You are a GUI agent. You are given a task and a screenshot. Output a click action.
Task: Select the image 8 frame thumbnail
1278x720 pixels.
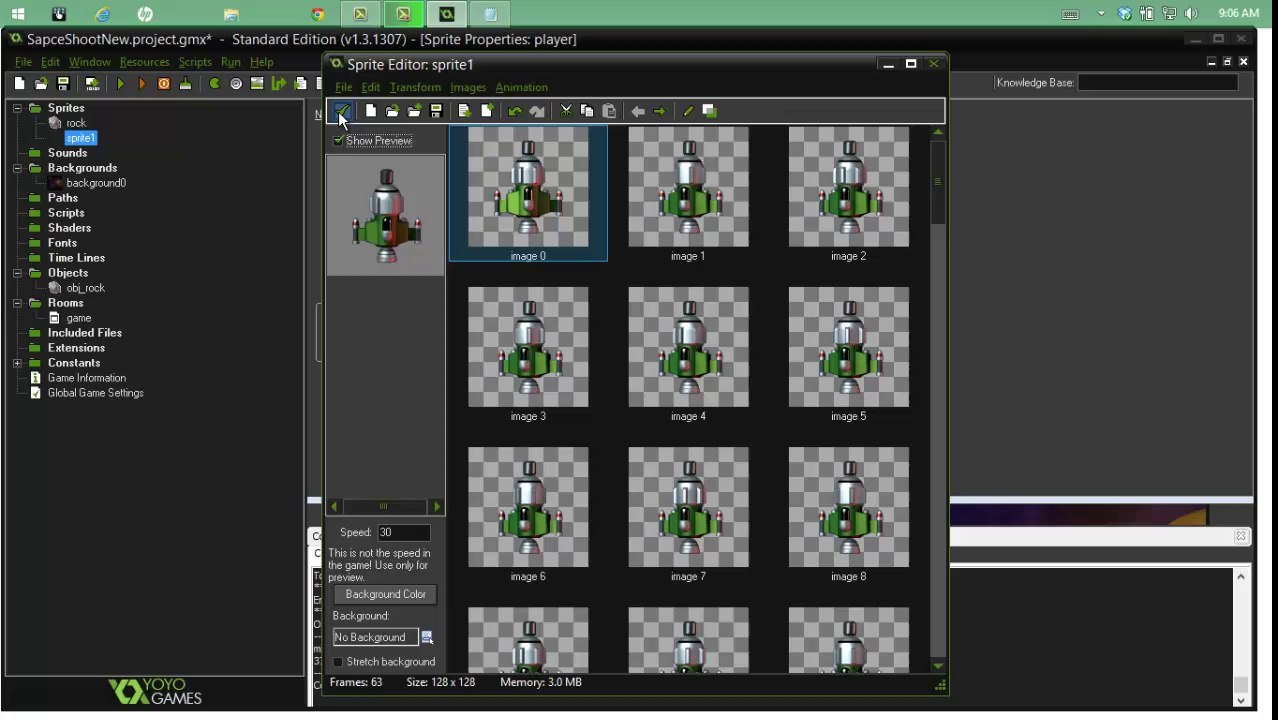[848, 507]
